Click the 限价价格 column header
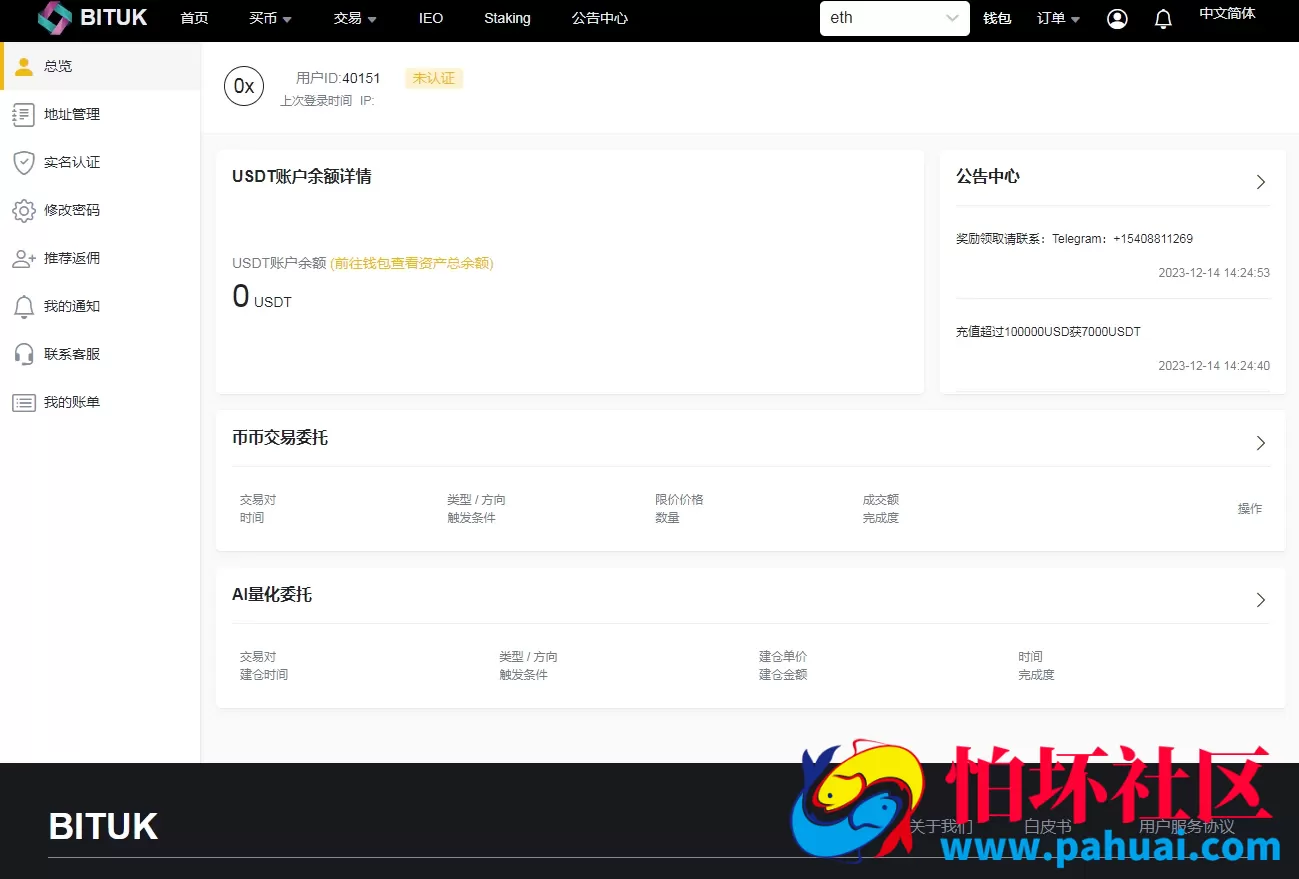Viewport: 1299px width, 879px height. coord(679,500)
